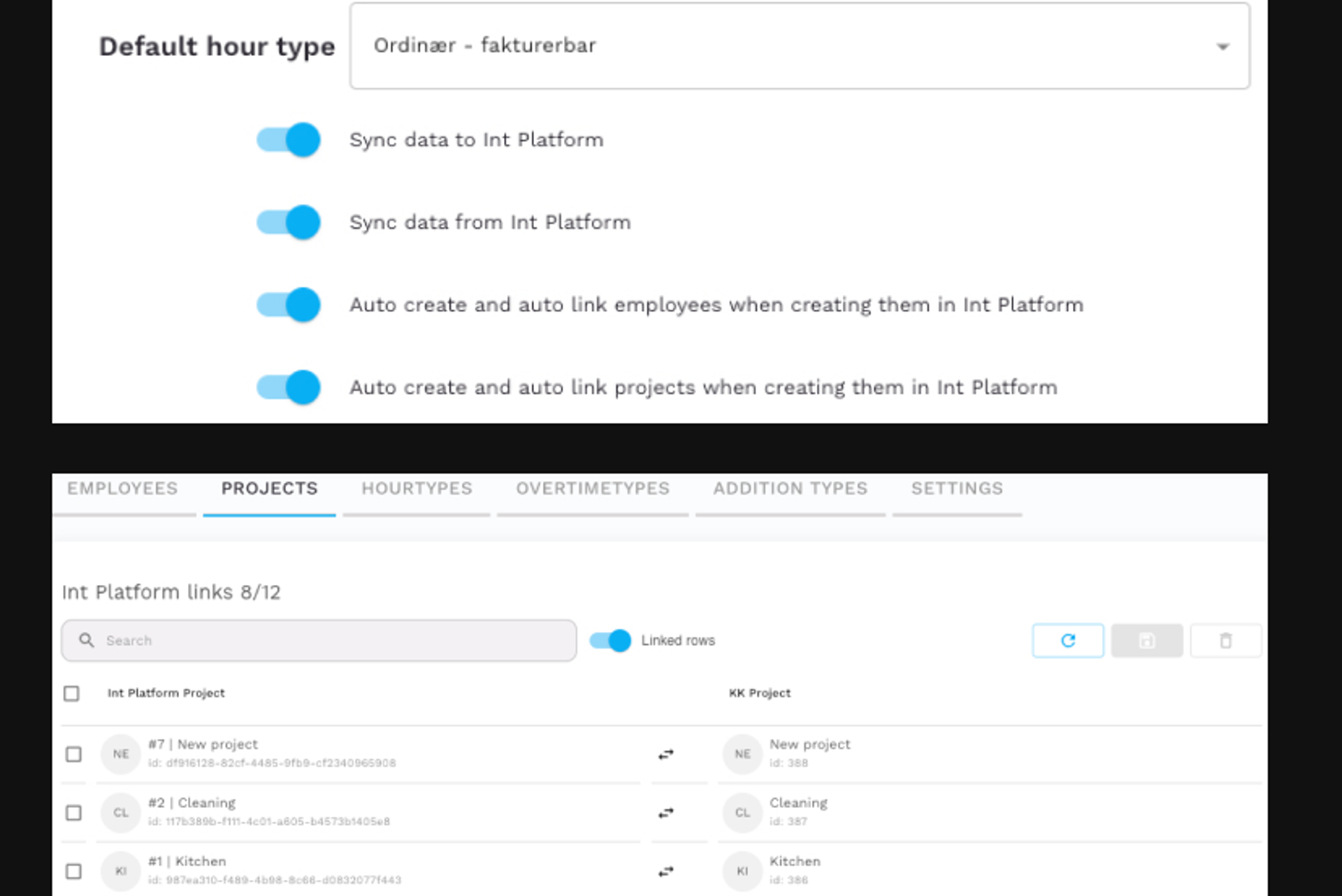Disable Sync data to Int Platform

pos(289,140)
